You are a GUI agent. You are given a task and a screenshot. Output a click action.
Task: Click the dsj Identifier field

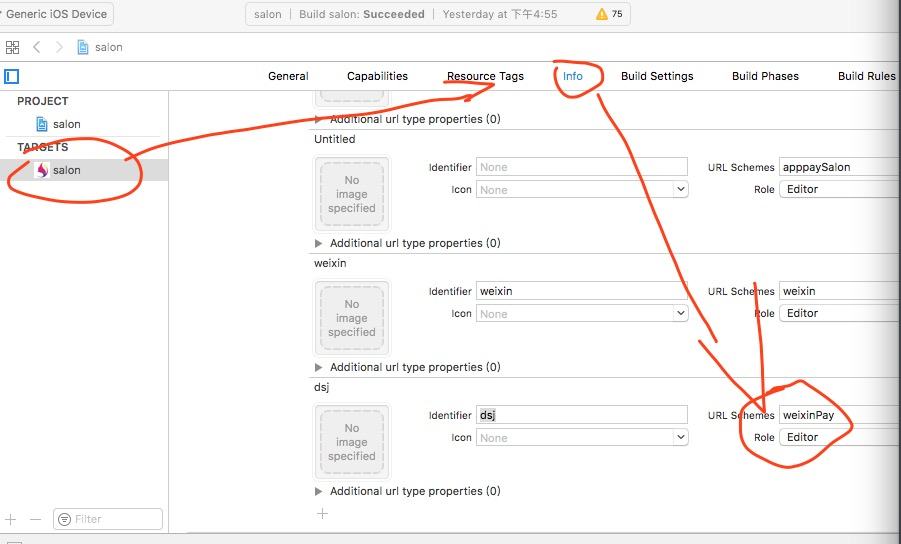tap(582, 415)
